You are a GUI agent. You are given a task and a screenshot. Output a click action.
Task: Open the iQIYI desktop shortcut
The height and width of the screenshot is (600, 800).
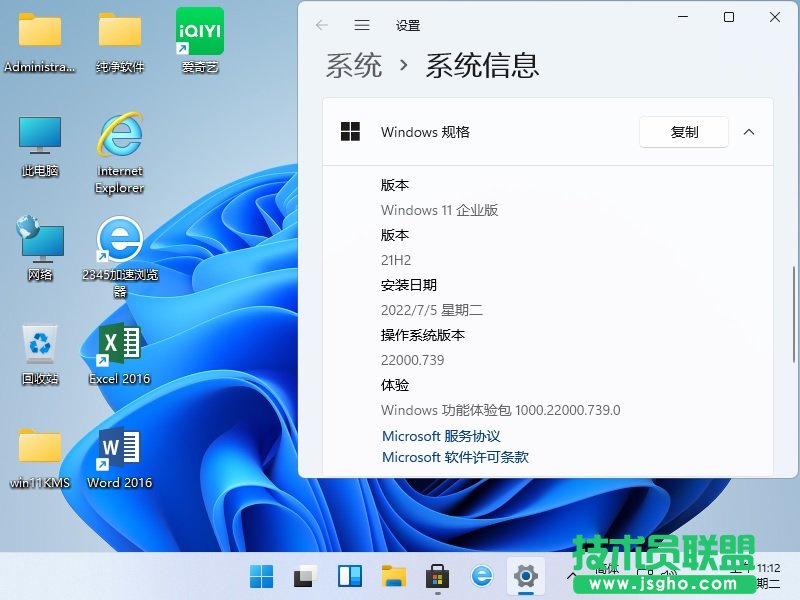(x=200, y=32)
